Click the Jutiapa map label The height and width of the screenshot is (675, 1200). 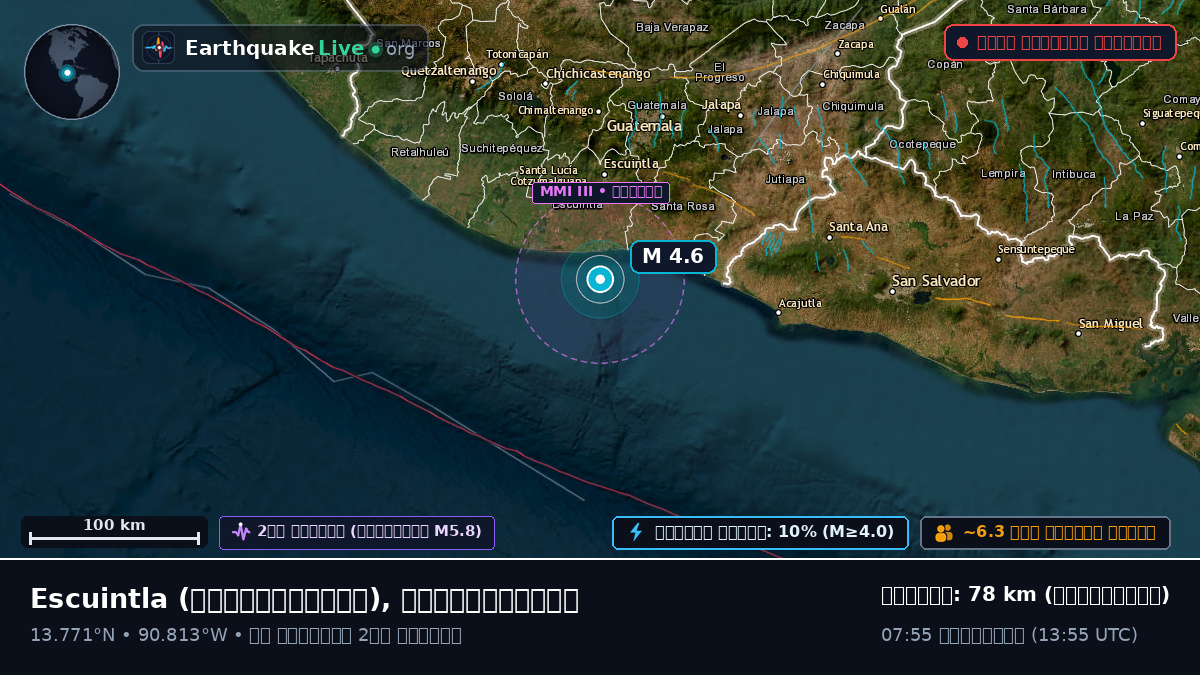point(785,180)
